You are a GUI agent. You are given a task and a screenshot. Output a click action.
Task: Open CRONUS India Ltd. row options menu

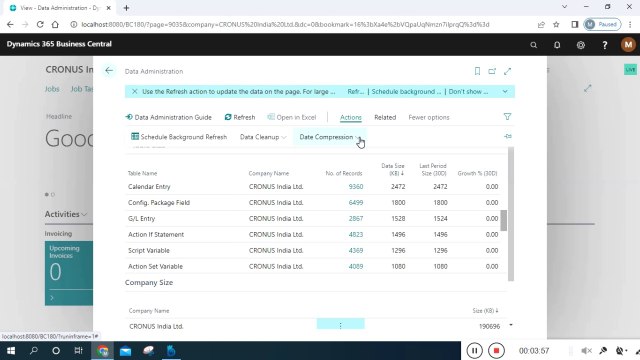(x=340, y=325)
